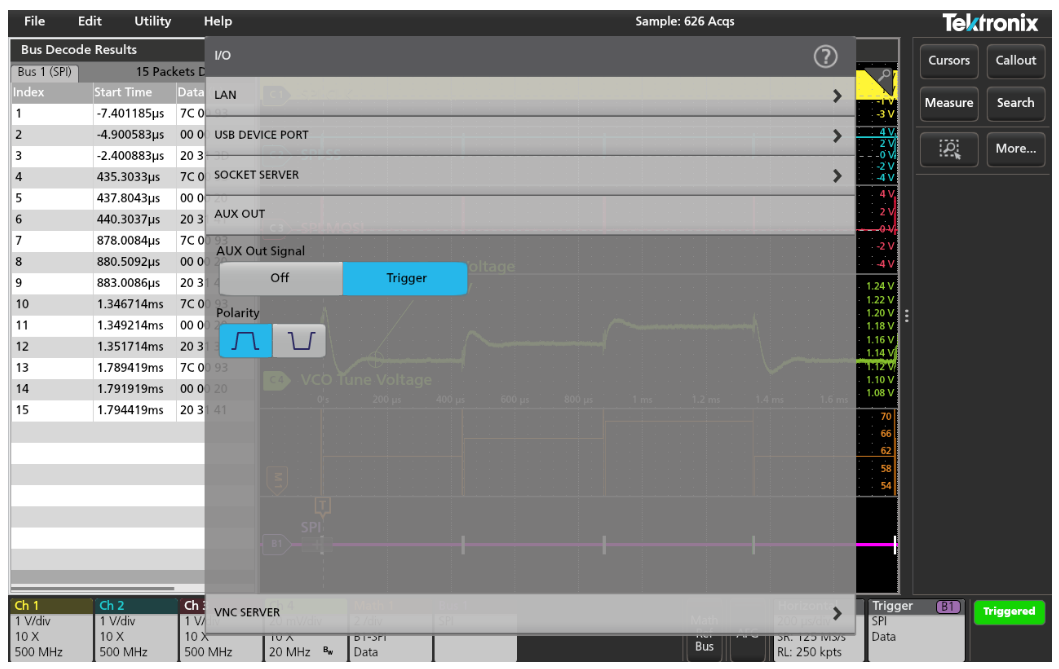Click the magnifier icon on waveform corner
Viewport: 1059px width, 669px height.
click(x=884, y=78)
